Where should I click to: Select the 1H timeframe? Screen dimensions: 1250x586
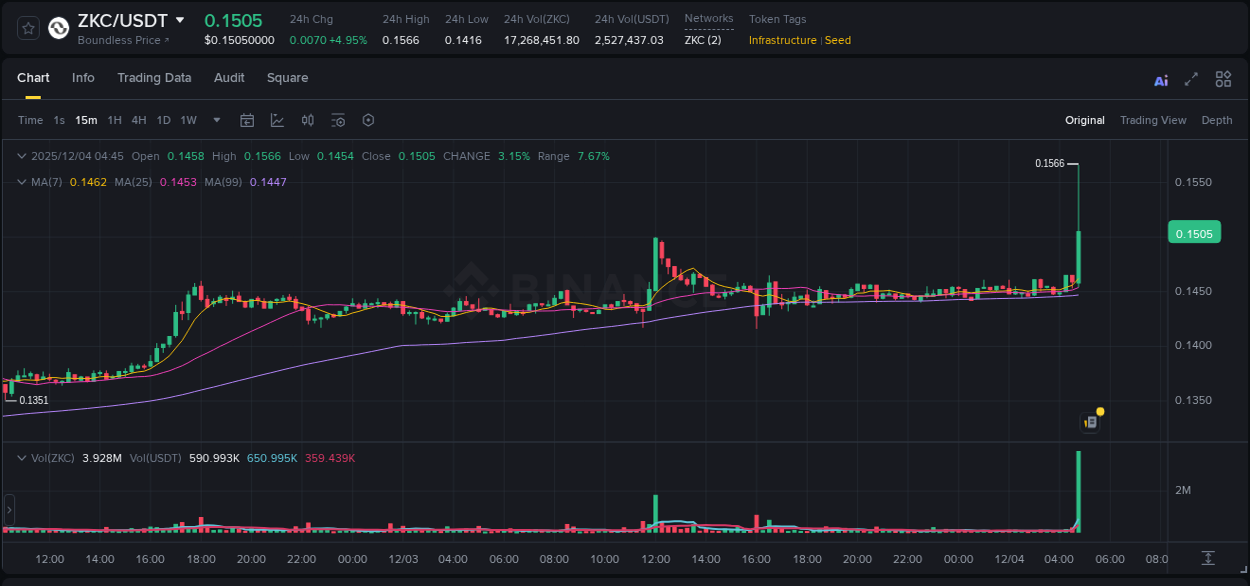114,120
